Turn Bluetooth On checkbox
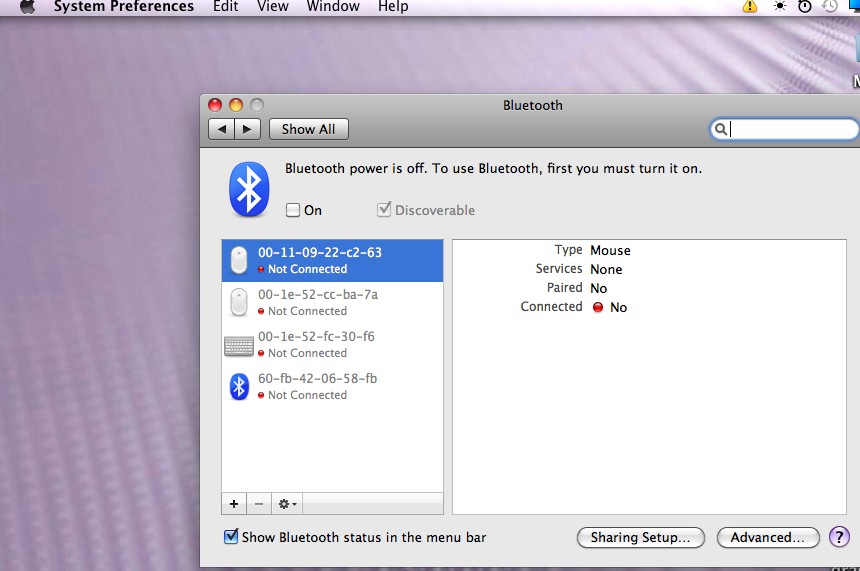 293,210
